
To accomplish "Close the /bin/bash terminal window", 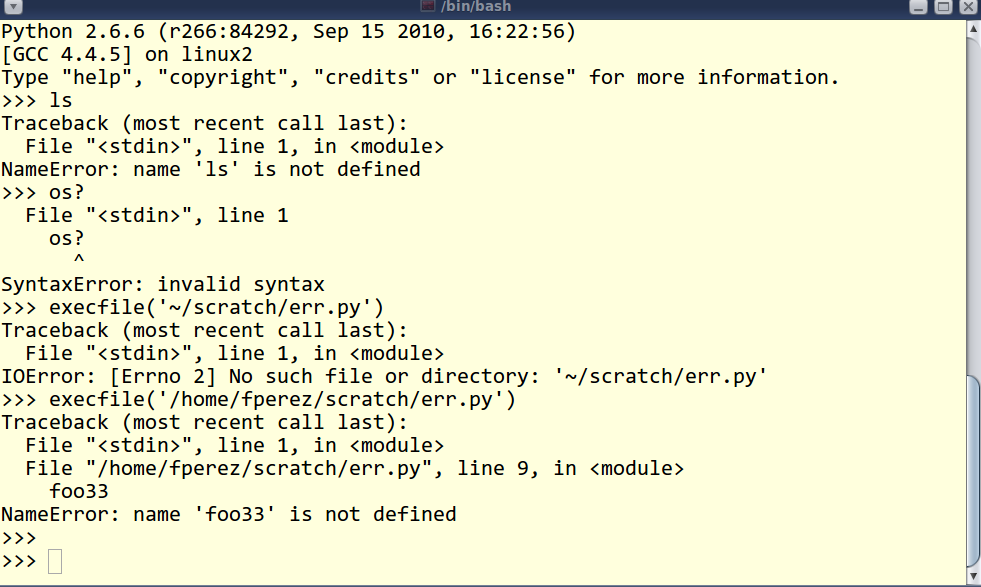I will point(968,7).
